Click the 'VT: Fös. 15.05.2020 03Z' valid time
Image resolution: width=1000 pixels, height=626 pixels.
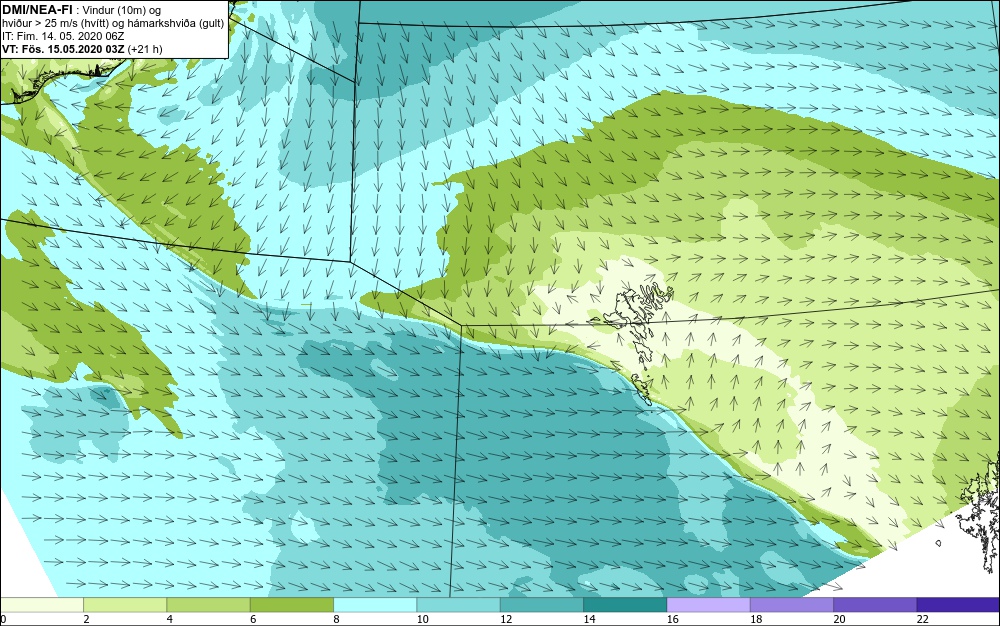(x=64, y=49)
